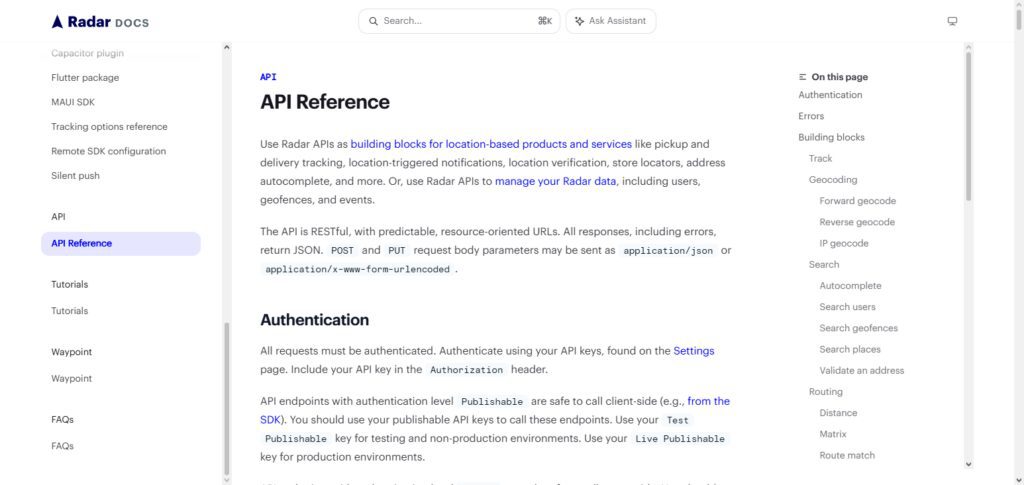Open Capacitor plugin in sidebar
1024x485 pixels.
[x=88, y=54]
